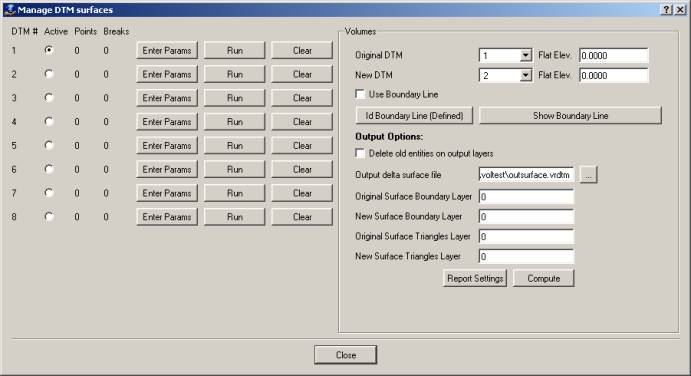Image resolution: width=691 pixels, height=376 pixels.
Task: Click the Breaks column header
Action: pos(116,31)
